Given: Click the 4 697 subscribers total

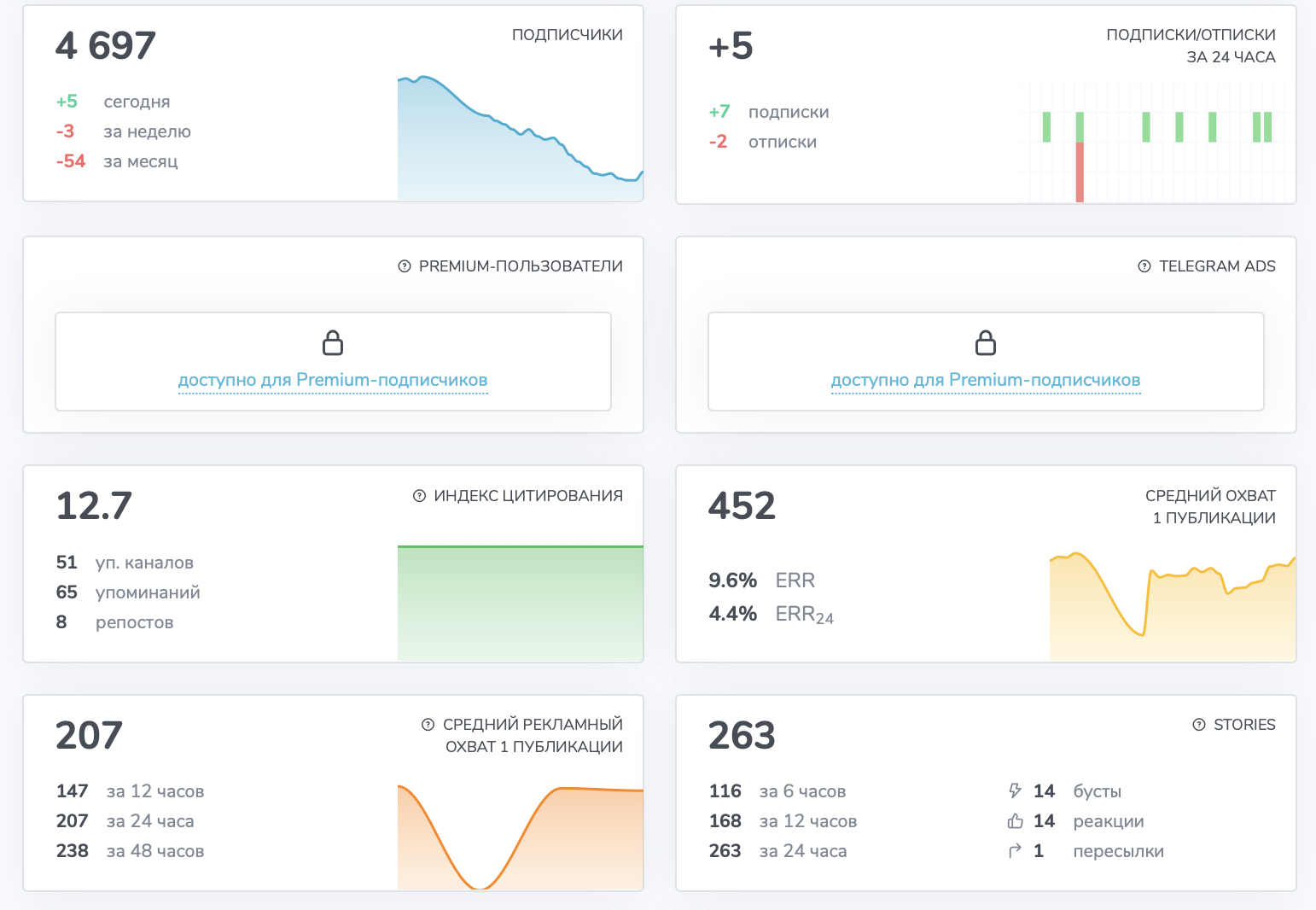Looking at the screenshot, I should pos(106,46).
